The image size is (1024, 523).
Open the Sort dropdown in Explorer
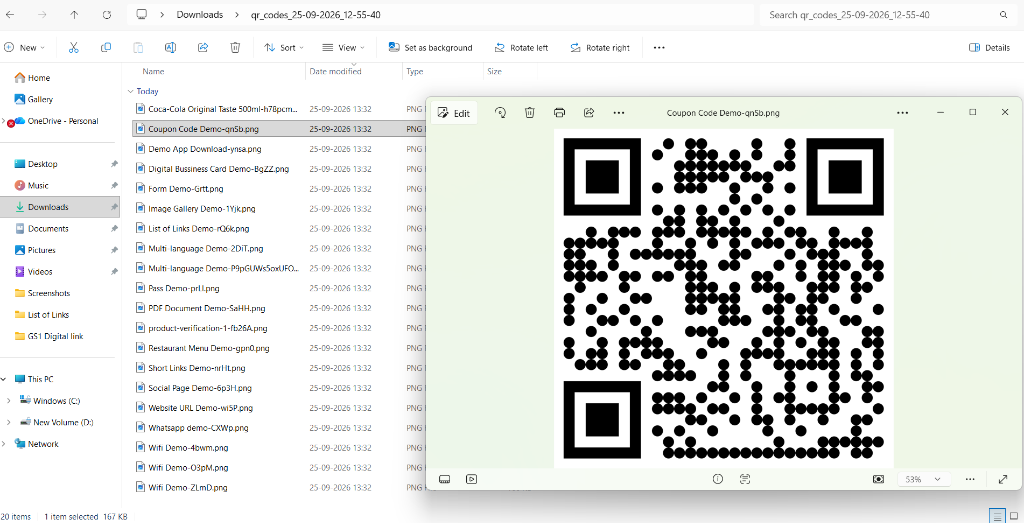(284, 48)
